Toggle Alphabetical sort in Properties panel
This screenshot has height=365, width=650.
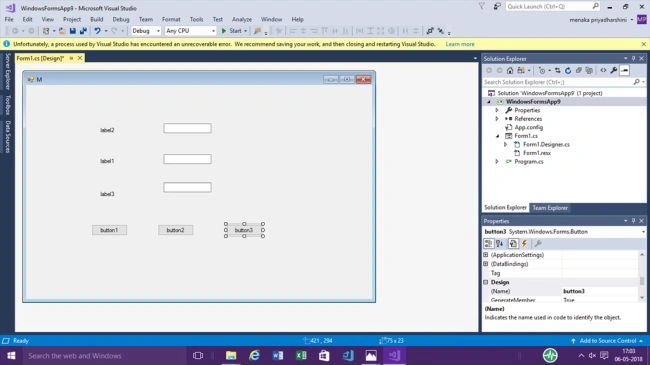click(500, 243)
